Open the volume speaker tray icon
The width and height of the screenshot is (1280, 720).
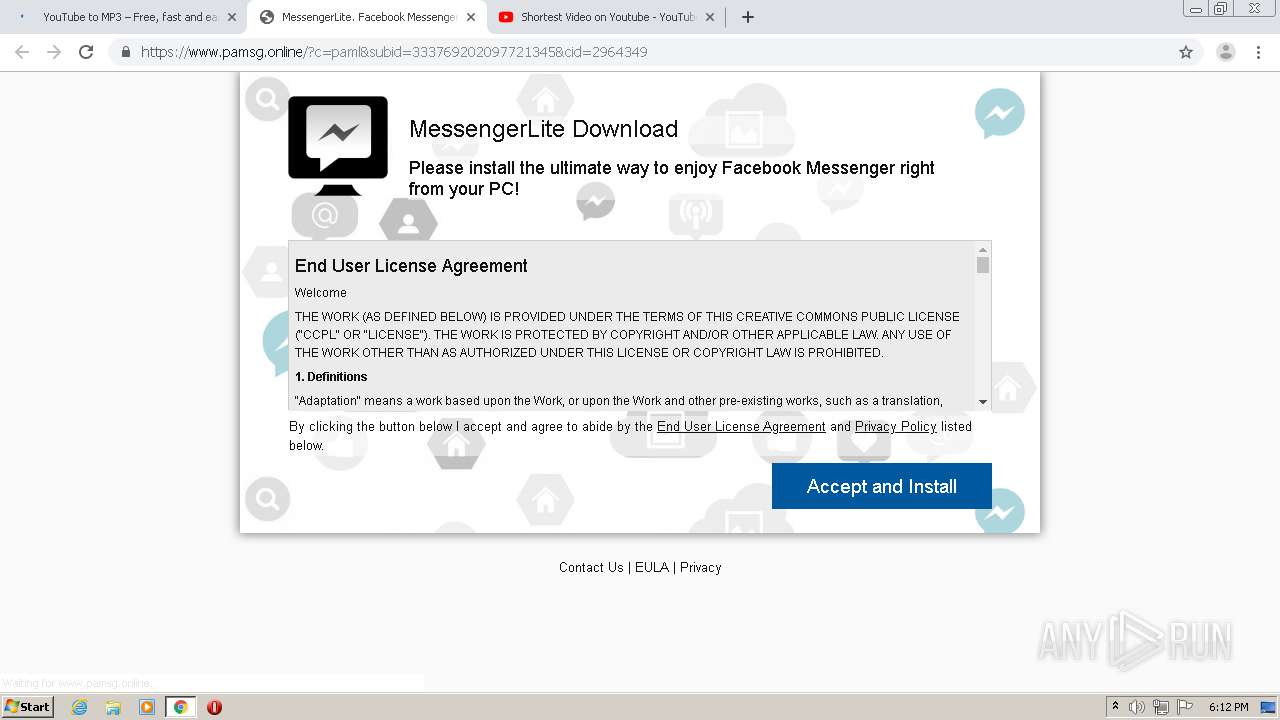(x=1137, y=707)
